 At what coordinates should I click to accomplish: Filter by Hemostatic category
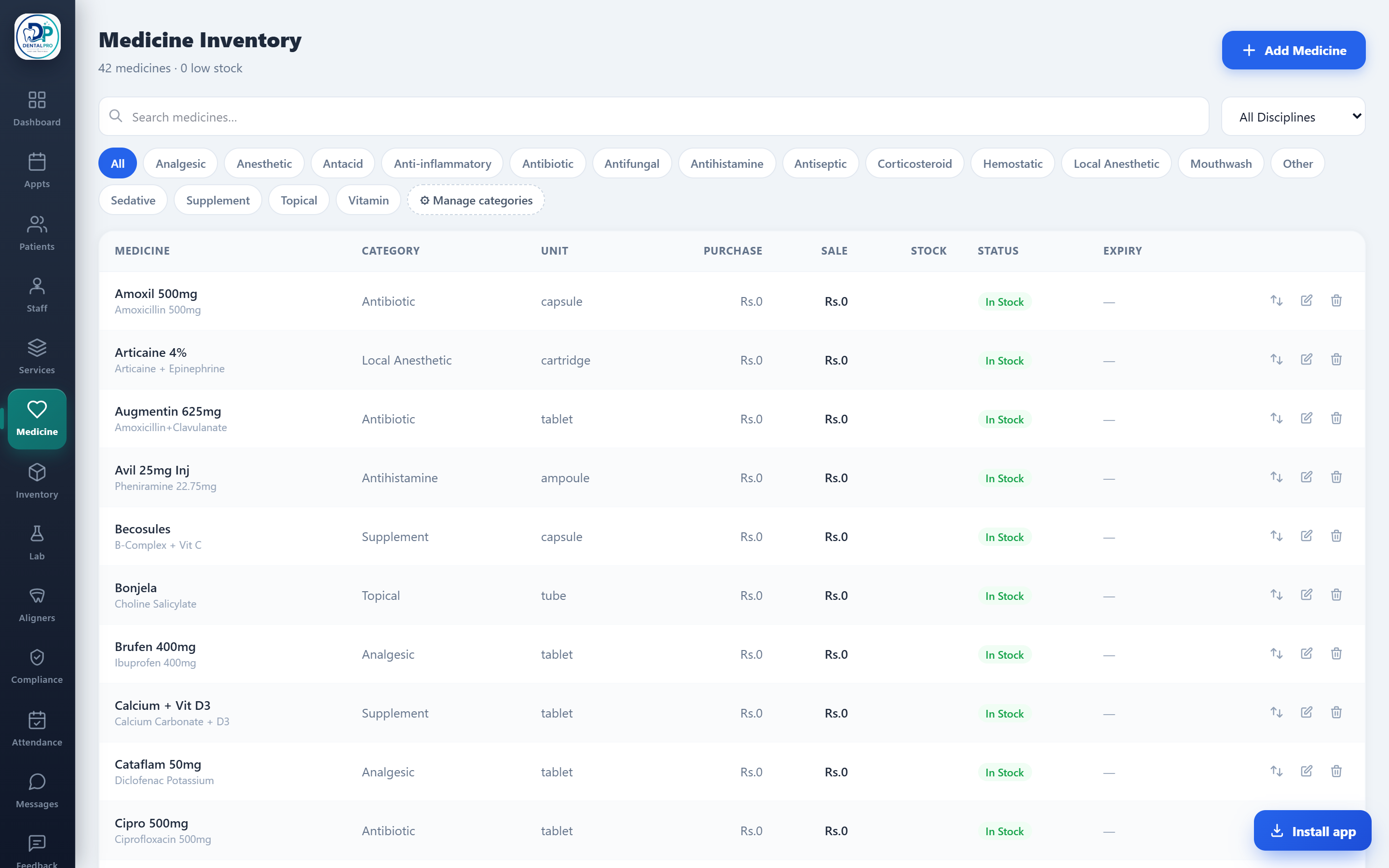pos(1012,163)
